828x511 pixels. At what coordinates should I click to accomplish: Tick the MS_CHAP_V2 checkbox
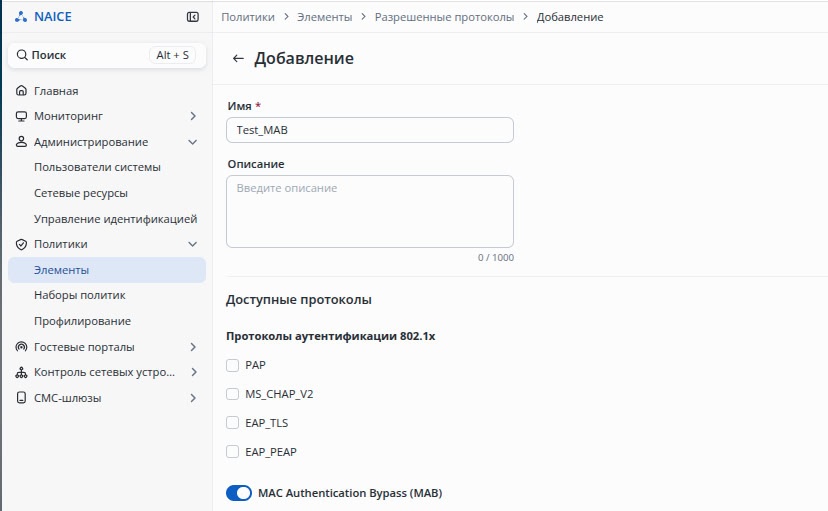(233, 394)
